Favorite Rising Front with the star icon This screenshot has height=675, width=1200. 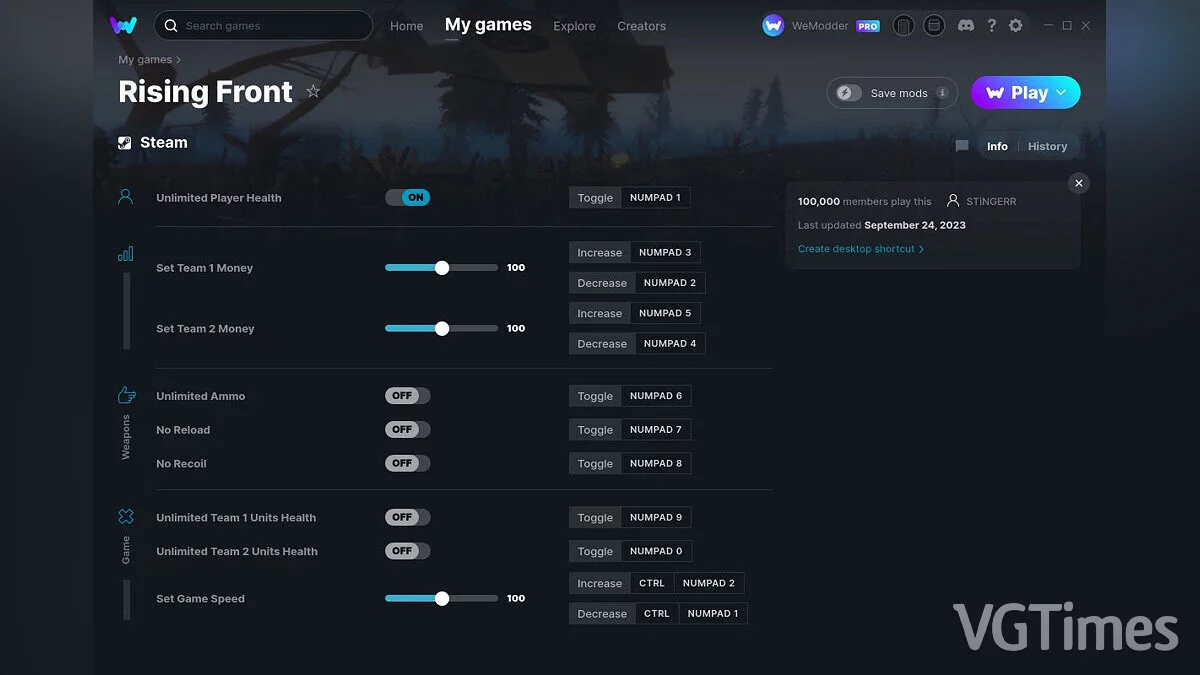coord(313,91)
